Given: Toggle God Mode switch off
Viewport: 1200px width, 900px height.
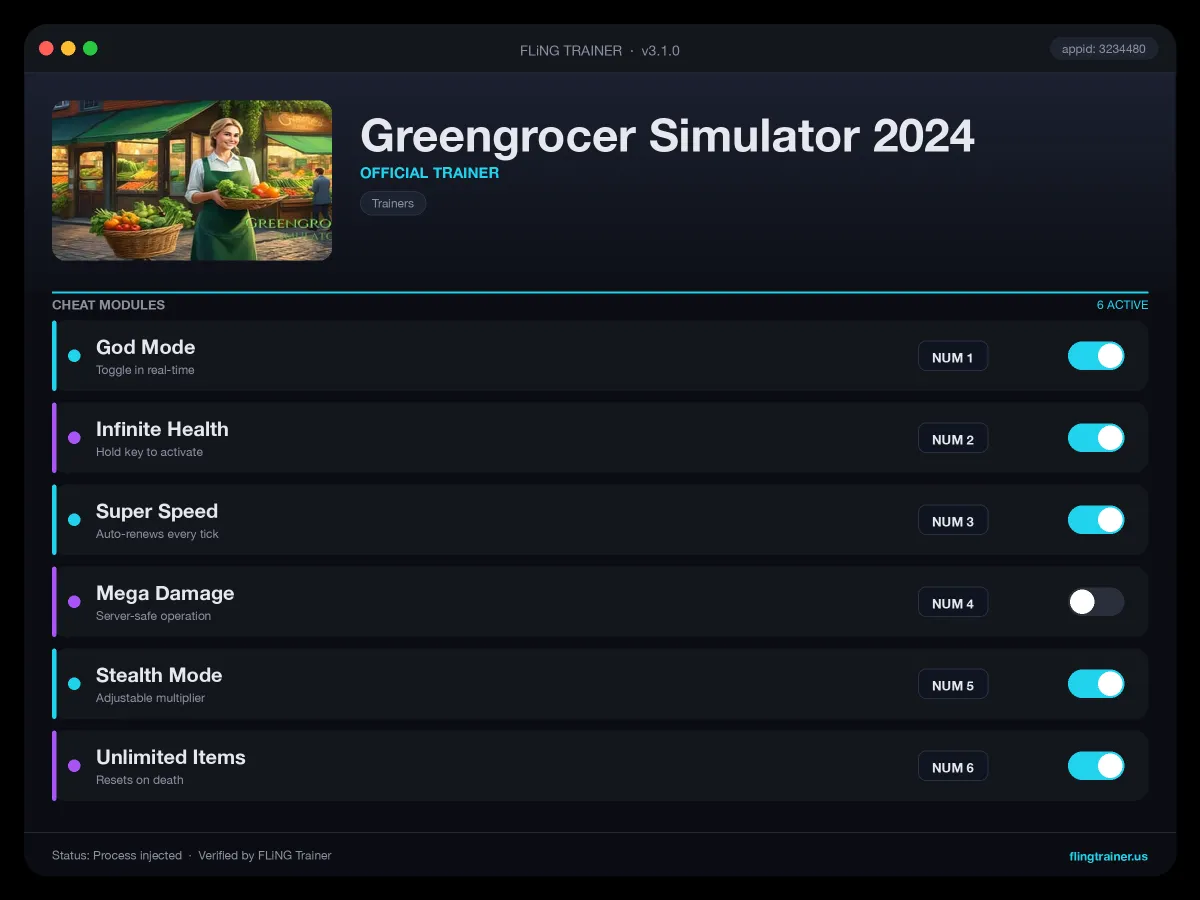Looking at the screenshot, I should 1096,356.
